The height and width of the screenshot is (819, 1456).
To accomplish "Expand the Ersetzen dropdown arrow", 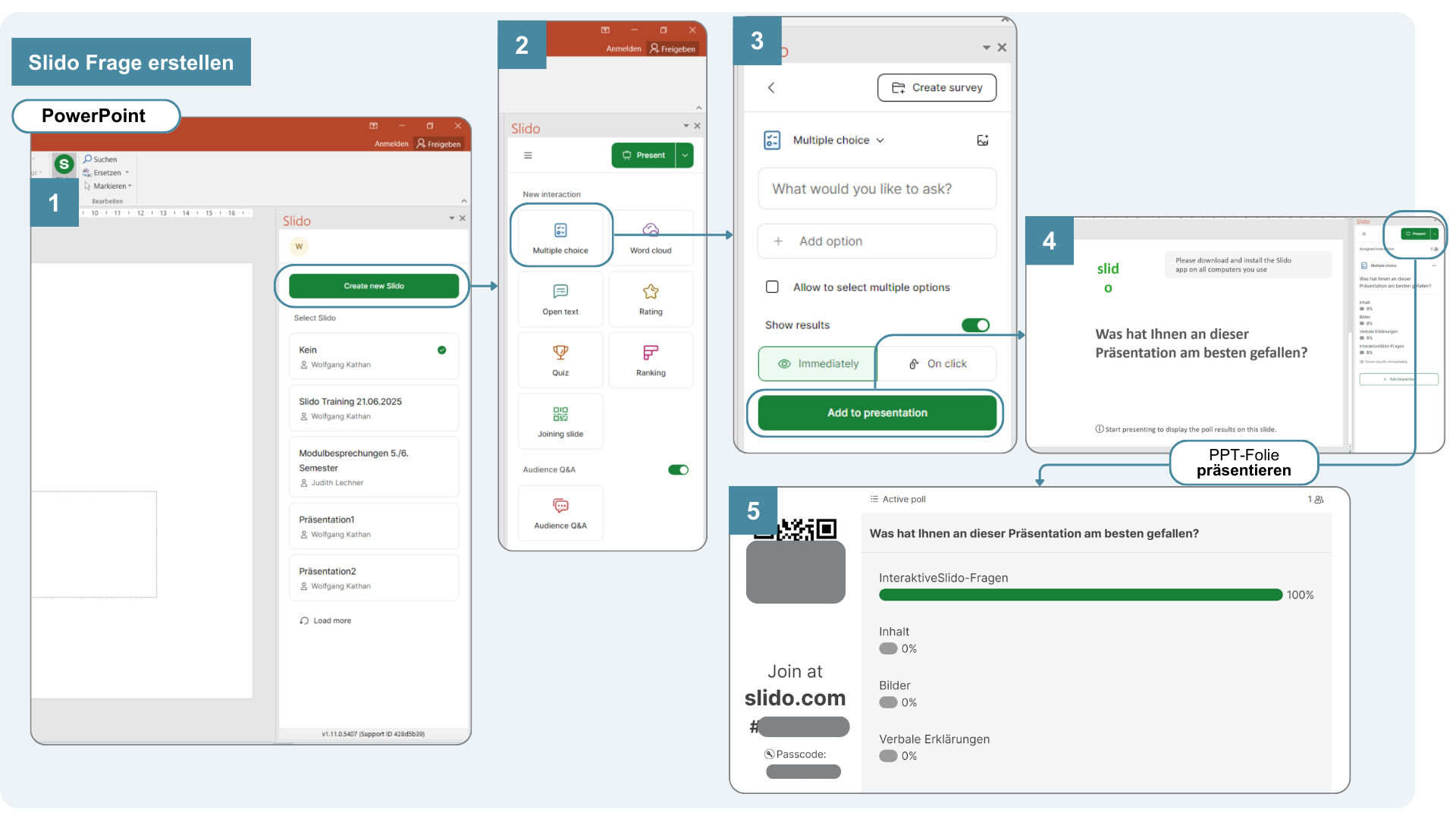I will click(127, 173).
